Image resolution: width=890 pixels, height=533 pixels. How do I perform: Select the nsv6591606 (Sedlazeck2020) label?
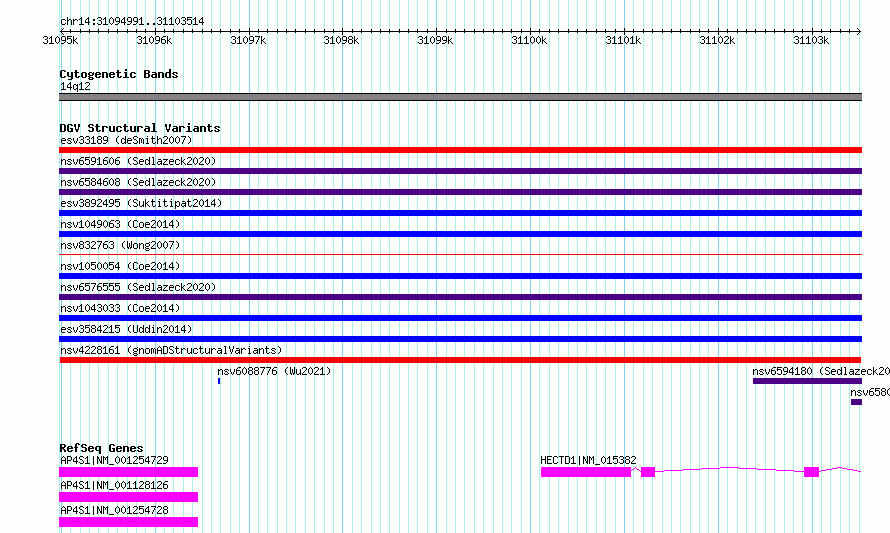pyautogui.click(x=138, y=161)
